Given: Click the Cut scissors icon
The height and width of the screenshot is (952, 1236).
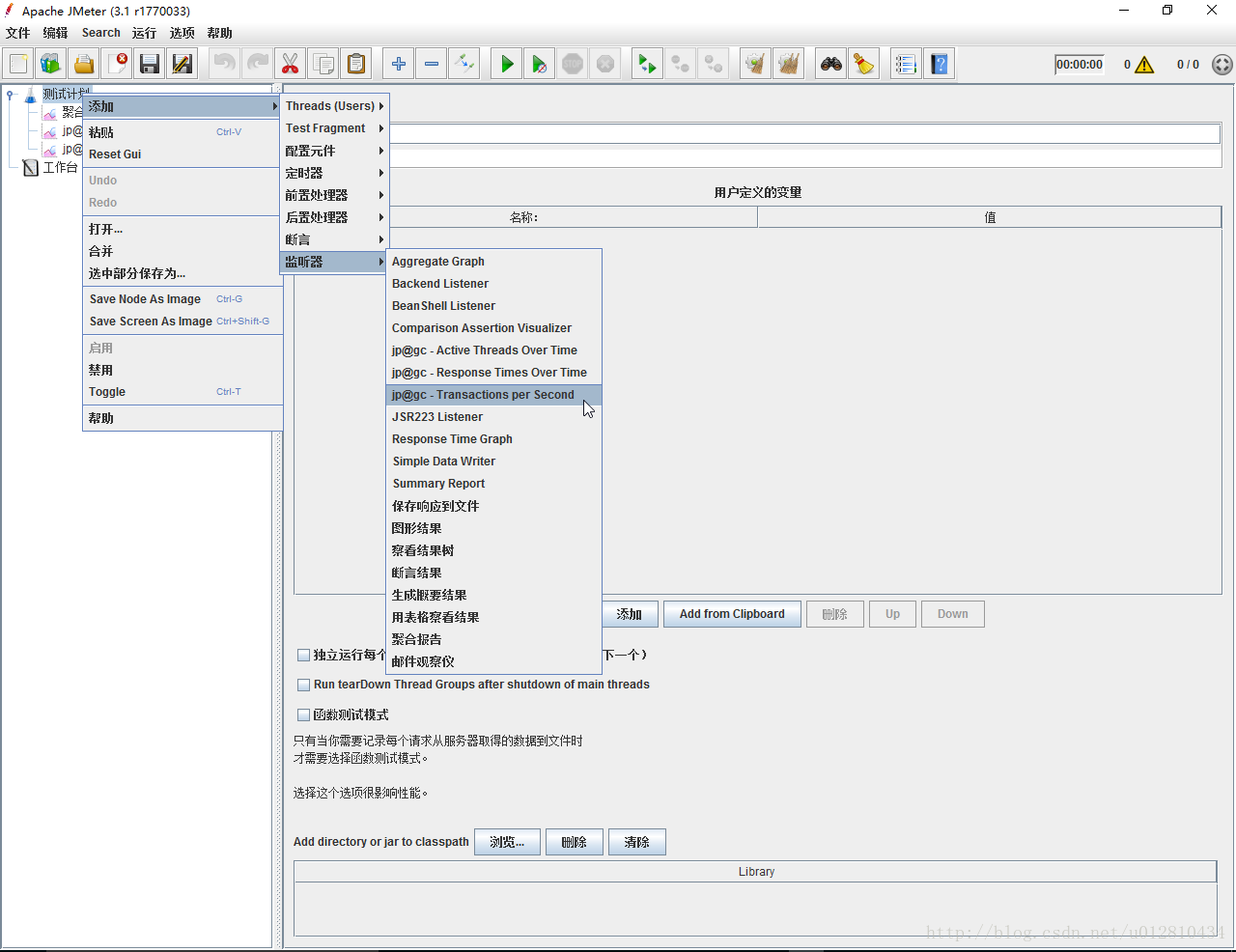Looking at the screenshot, I should [x=290, y=64].
